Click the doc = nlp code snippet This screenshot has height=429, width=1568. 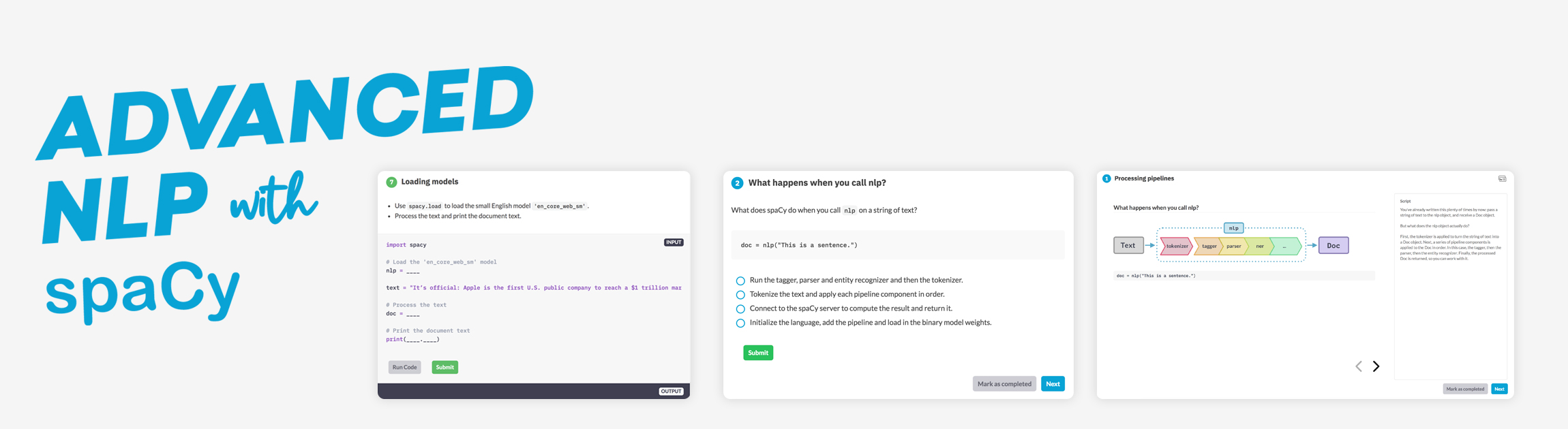coord(799,245)
